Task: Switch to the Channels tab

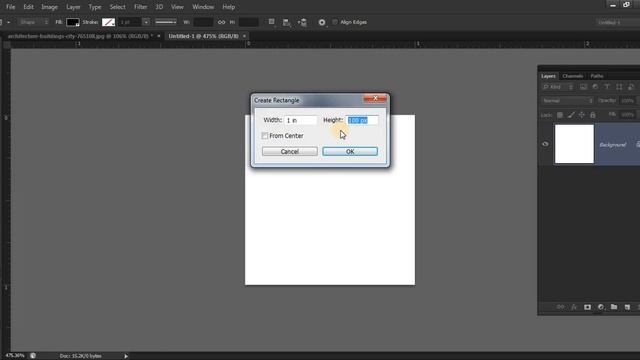Action: click(572, 76)
